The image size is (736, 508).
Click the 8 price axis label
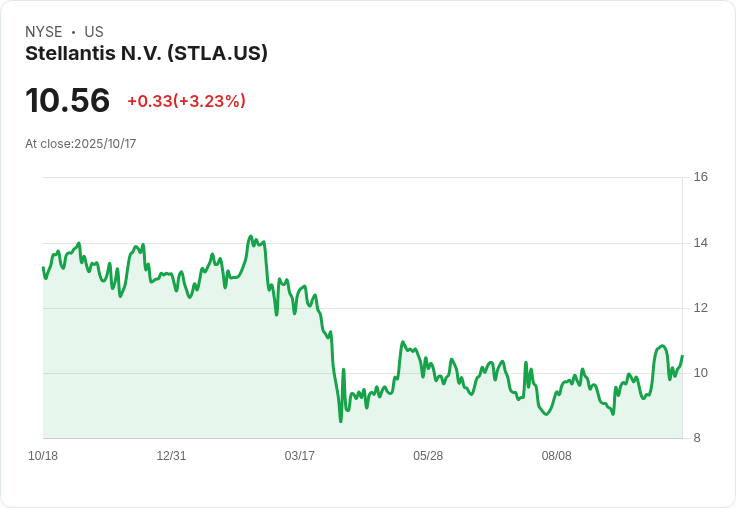tap(697, 438)
